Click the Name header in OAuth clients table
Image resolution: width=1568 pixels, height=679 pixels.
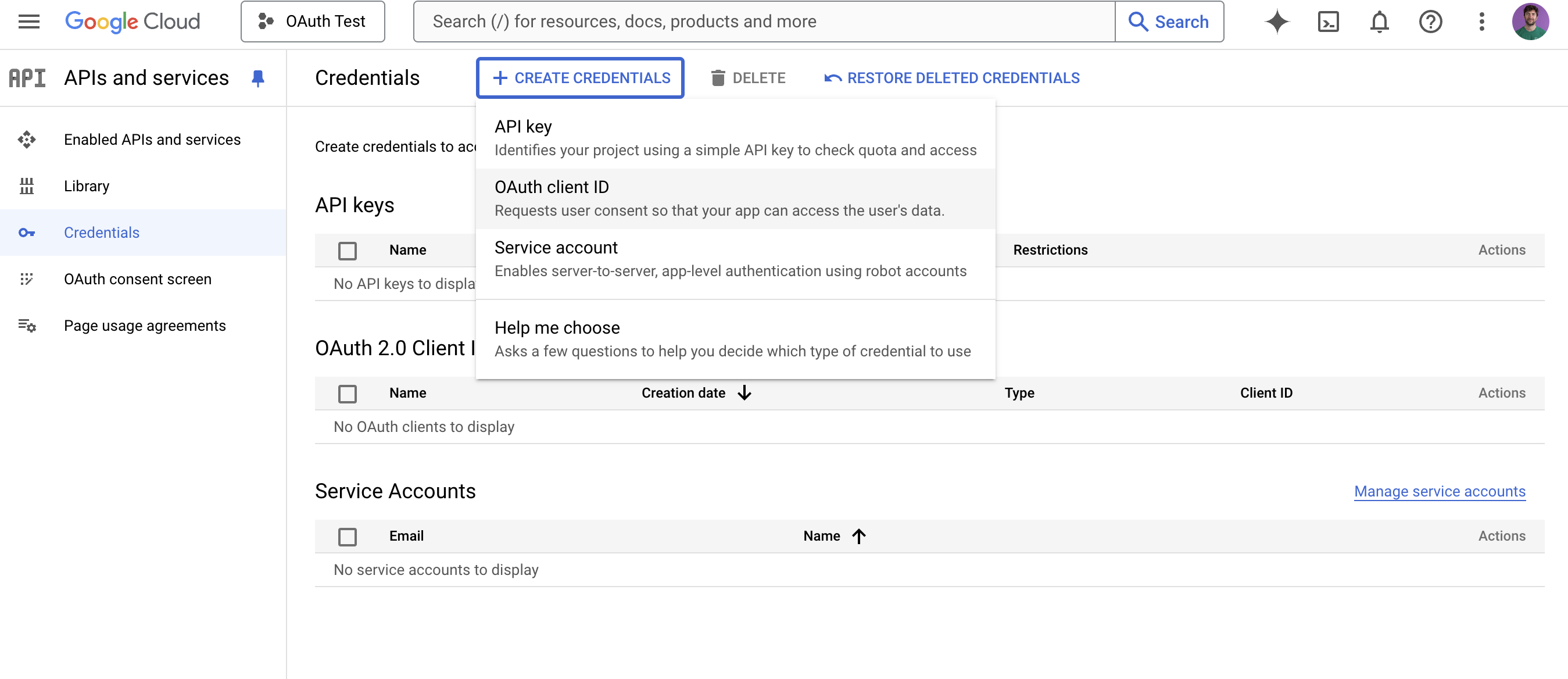407,393
